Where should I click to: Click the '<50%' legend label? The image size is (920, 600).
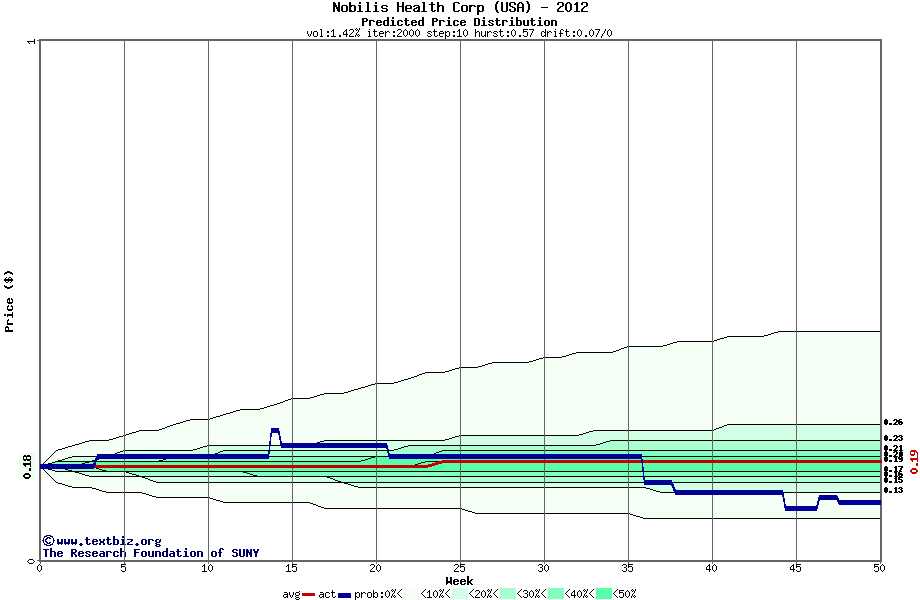[x=625, y=594]
